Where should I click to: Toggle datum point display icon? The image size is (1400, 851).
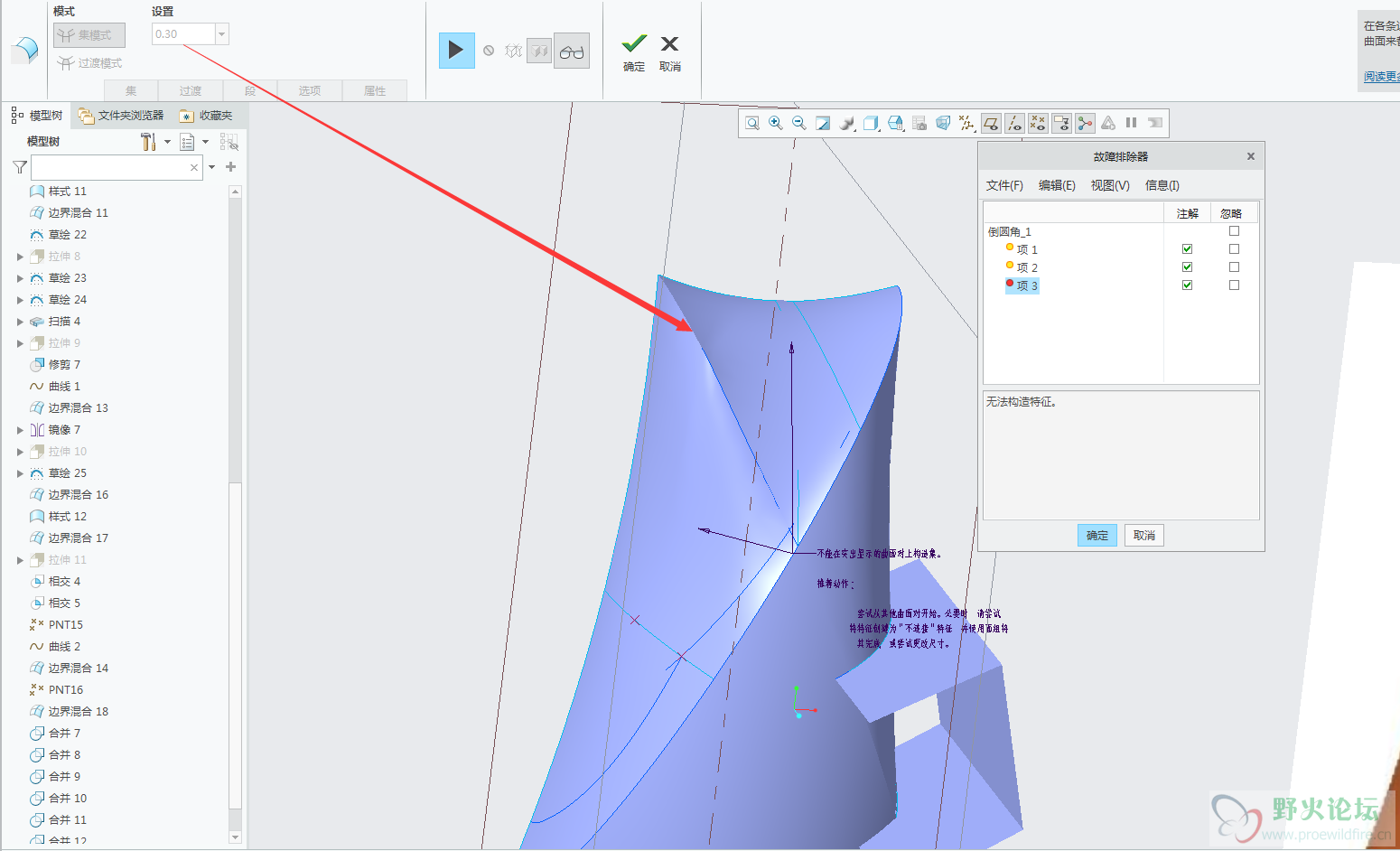[1038, 124]
